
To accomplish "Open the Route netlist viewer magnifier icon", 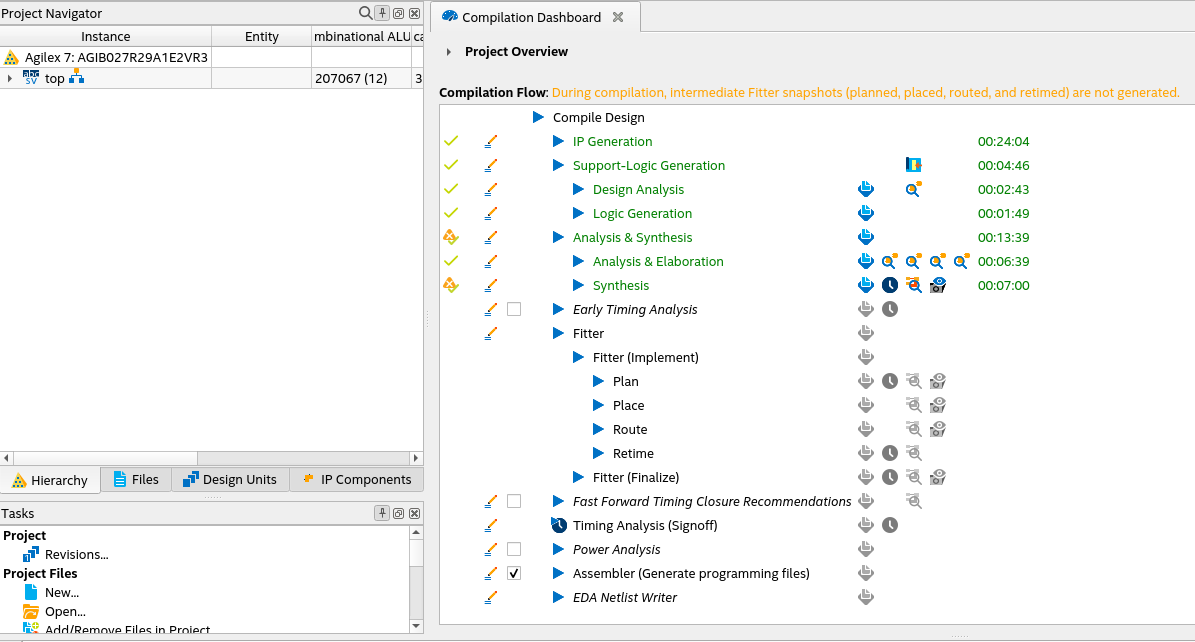I will point(913,430).
